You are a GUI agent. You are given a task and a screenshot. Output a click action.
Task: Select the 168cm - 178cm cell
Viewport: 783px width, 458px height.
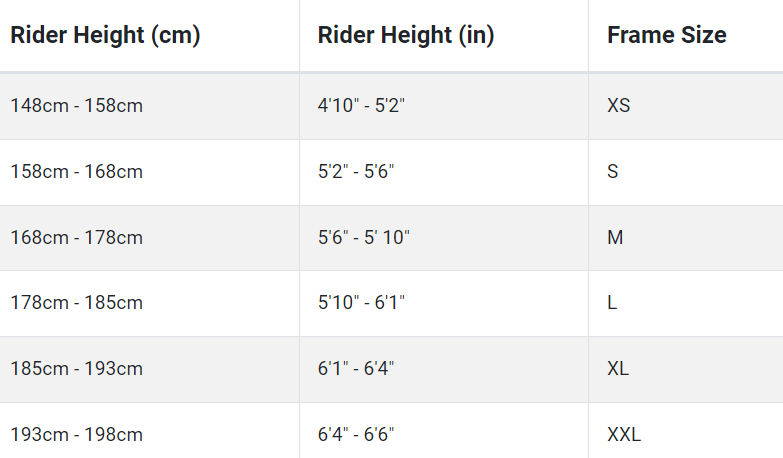click(x=149, y=238)
